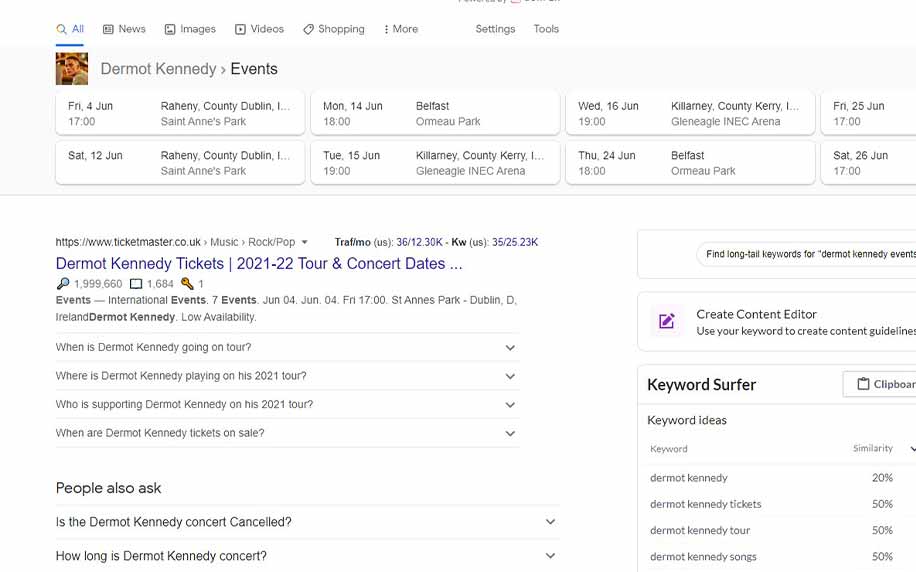Click Dermot Kennedy profile thumbnail image

[x=72, y=69]
